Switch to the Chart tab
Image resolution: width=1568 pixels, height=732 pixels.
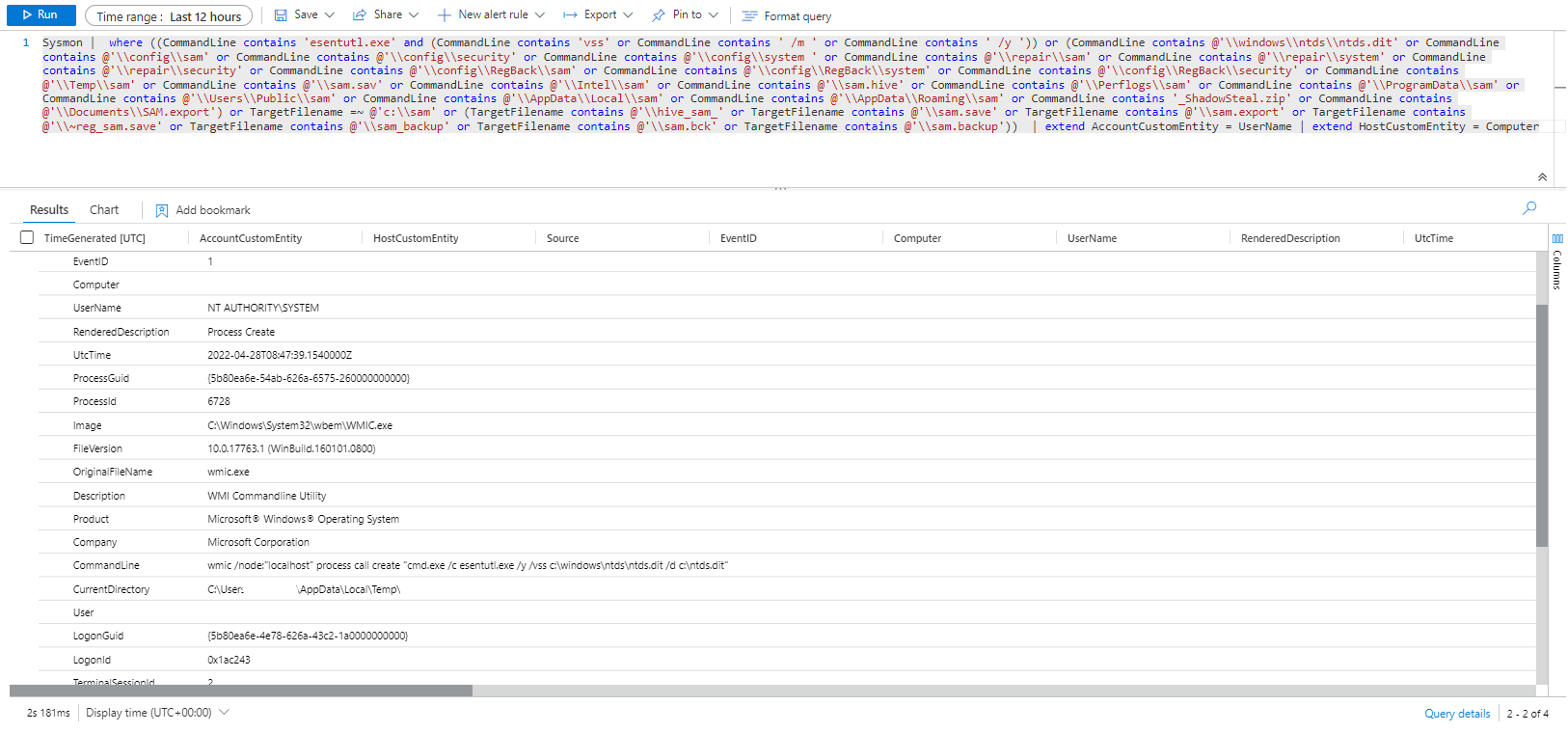tap(104, 210)
